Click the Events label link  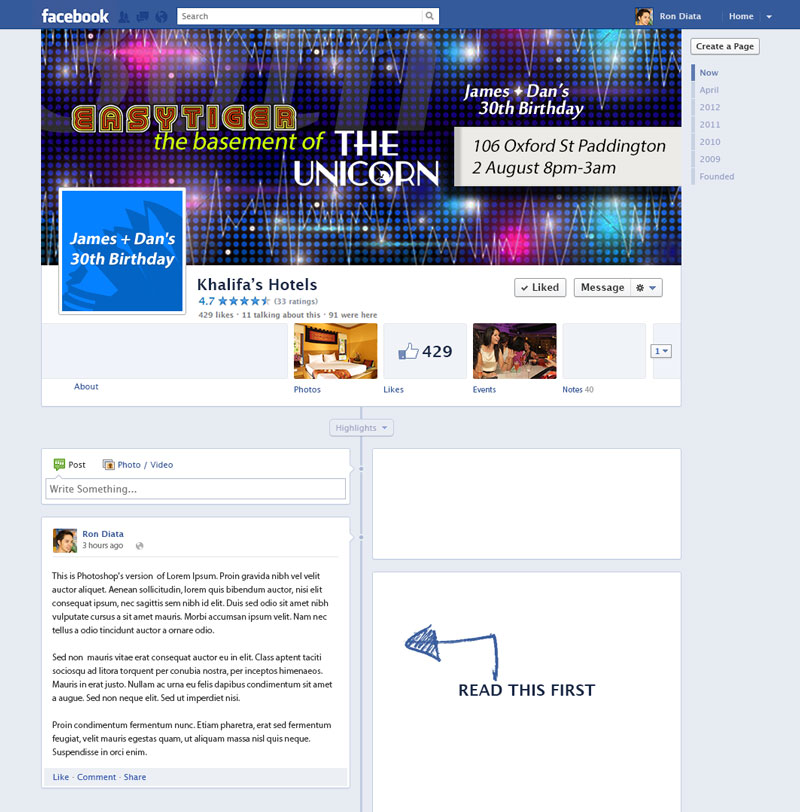(x=484, y=389)
